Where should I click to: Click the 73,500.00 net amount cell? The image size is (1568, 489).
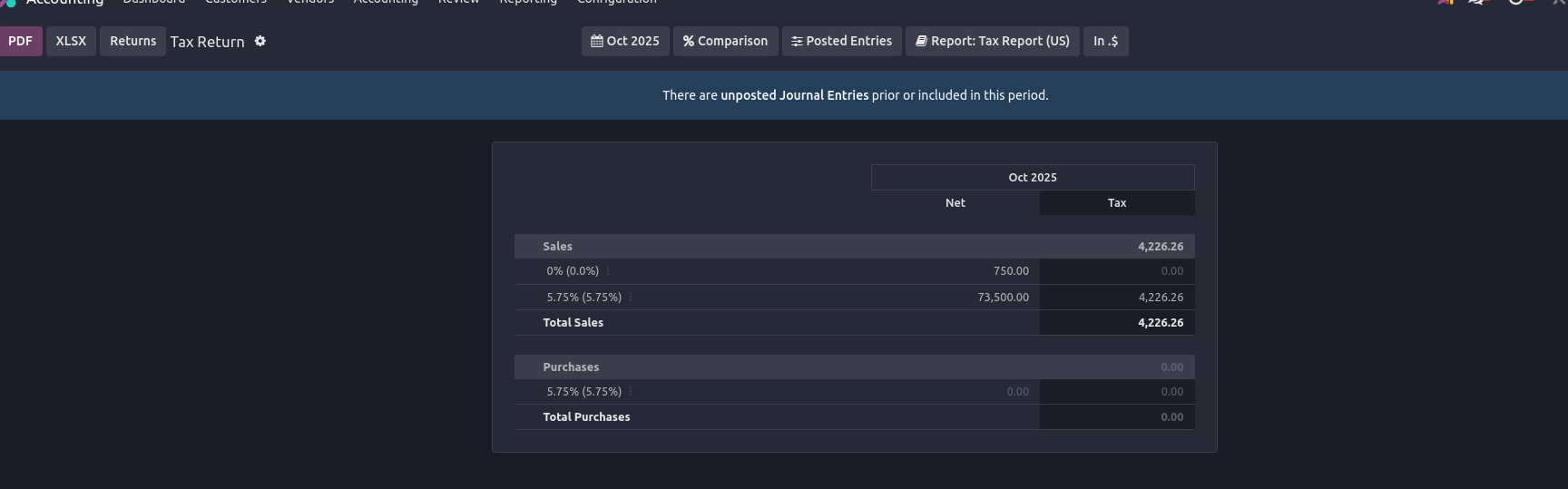coord(1003,298)
